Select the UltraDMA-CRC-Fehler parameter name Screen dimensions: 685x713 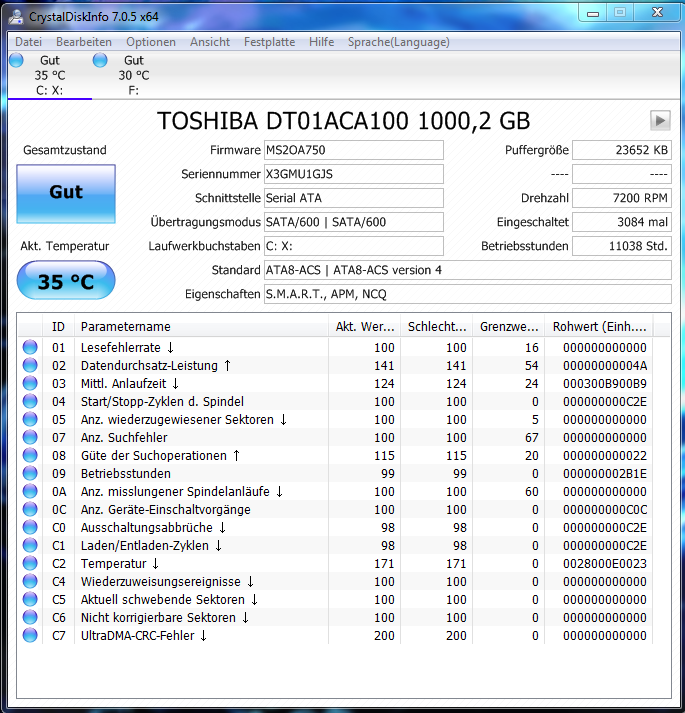click(144, 635)
